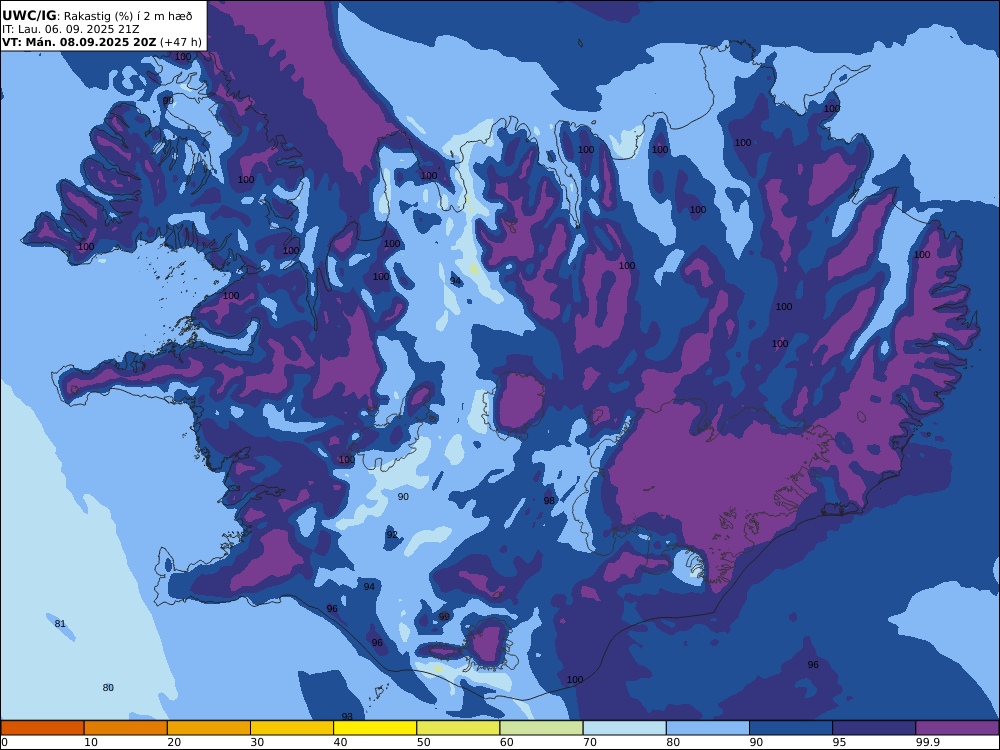This screenshot has width=1000, height=750.
Task: Click the legend tick label '99.9'
Action: [x=927, y=742]
